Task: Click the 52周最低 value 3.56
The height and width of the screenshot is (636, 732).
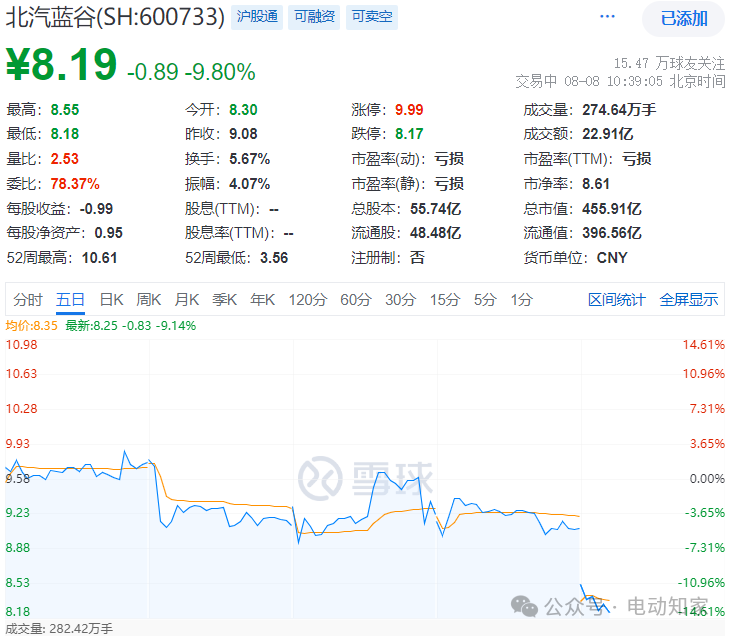Action: (x=274, y=258)
